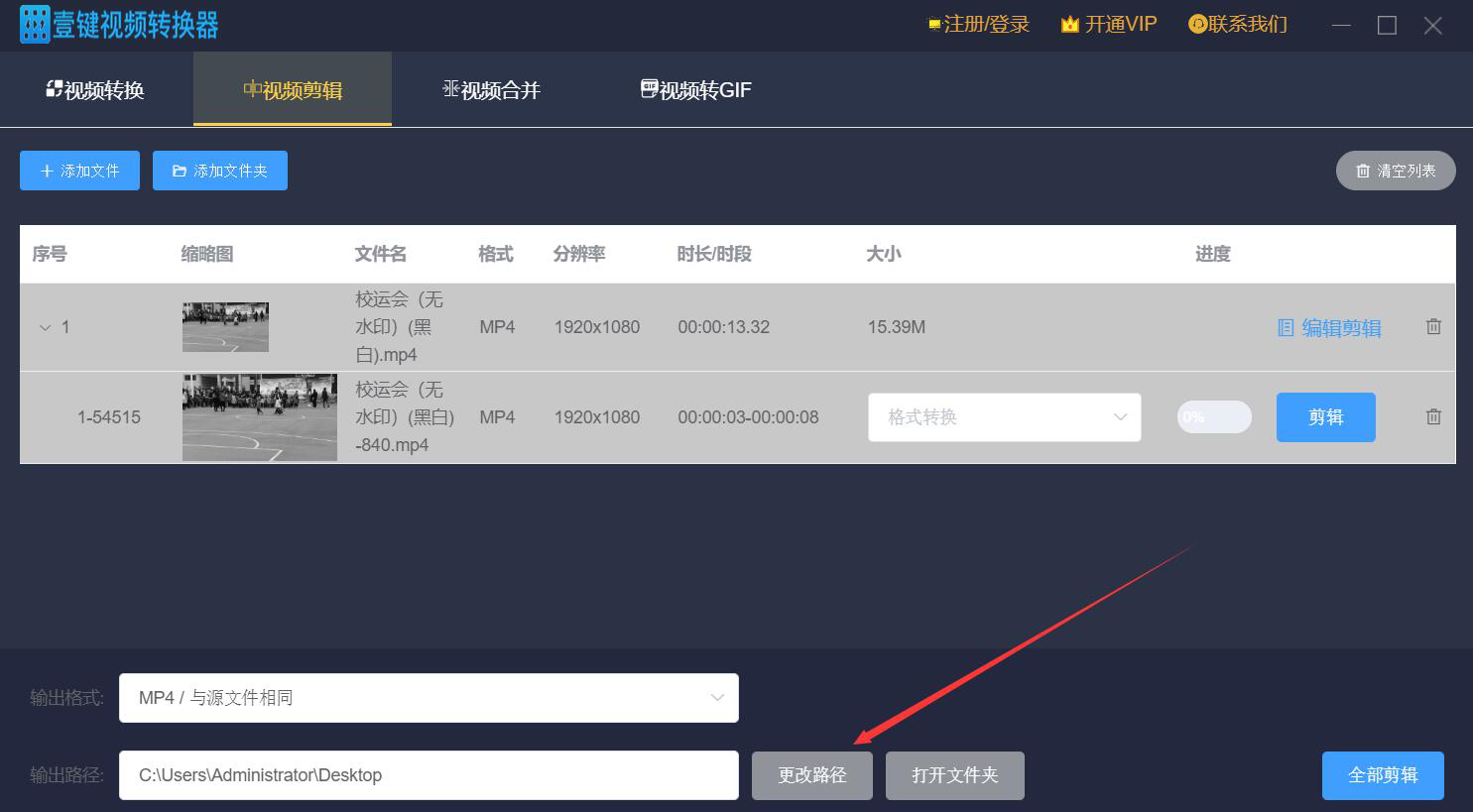Click 开通VIP to upgrade
This screenshot has height=812, width=1473.
click(1109, 25)
